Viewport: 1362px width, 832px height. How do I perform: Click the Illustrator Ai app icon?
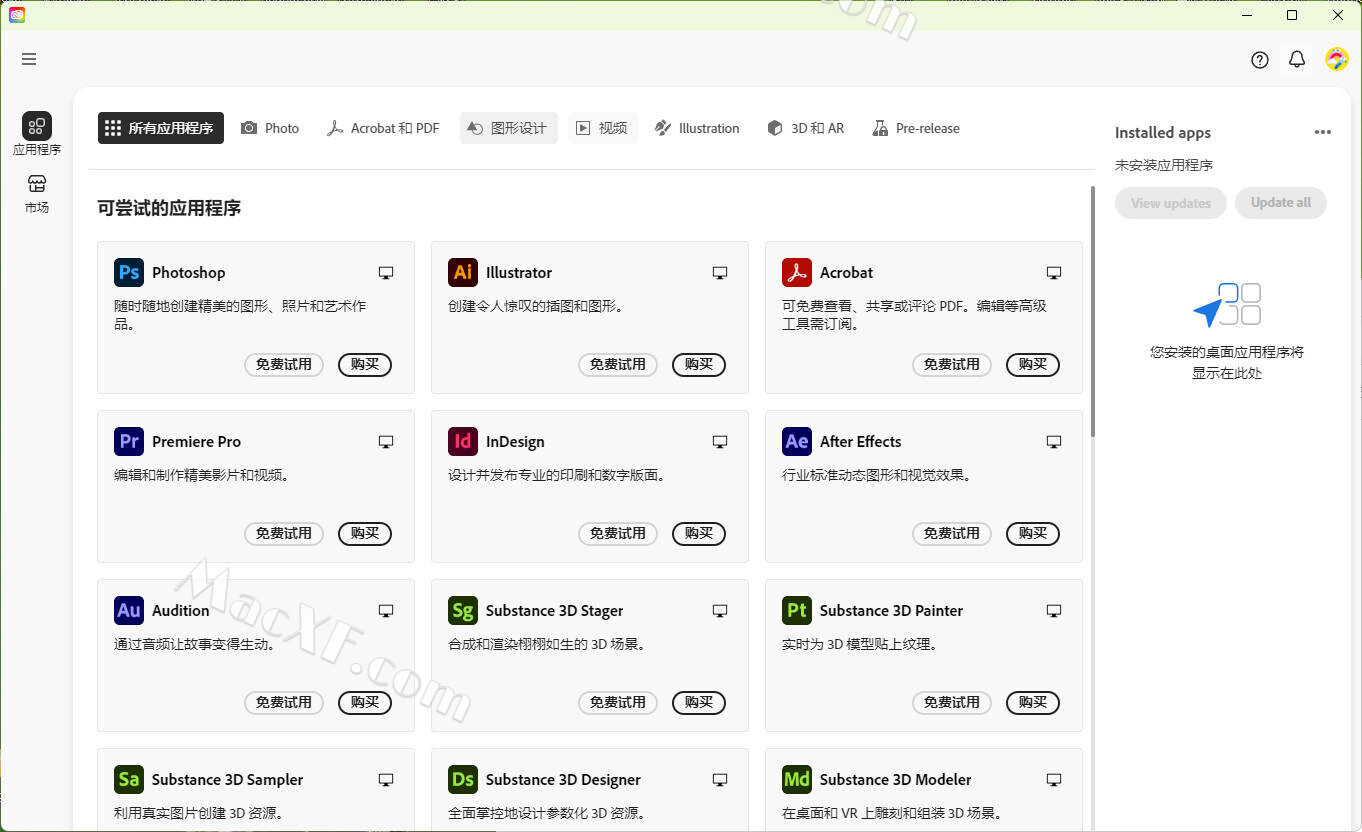(x=463, y=272)
